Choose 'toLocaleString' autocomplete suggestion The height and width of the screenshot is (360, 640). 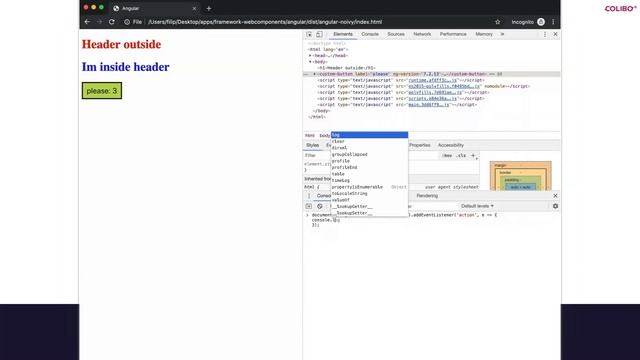point(369,193)
